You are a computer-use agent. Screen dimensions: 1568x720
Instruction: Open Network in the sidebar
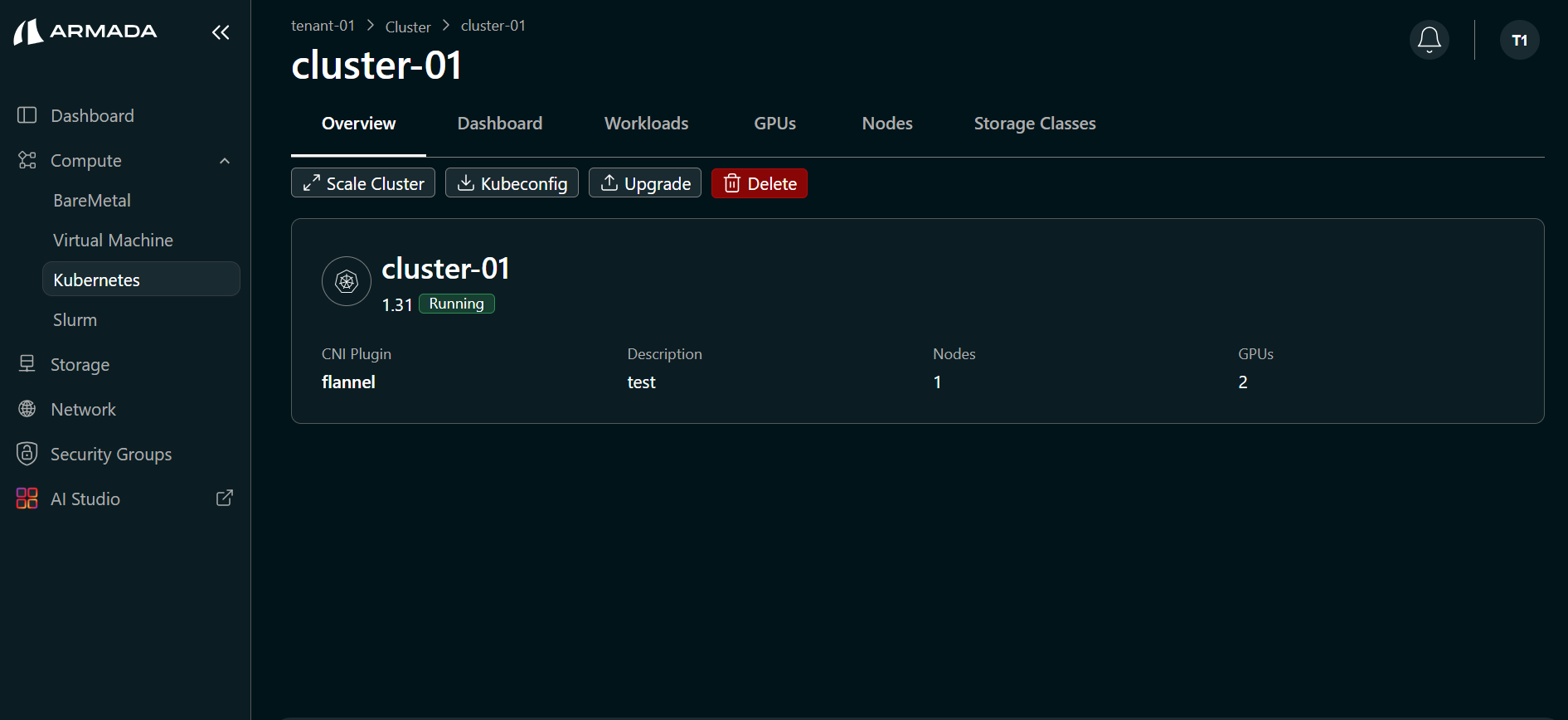[x=83, y=409]
